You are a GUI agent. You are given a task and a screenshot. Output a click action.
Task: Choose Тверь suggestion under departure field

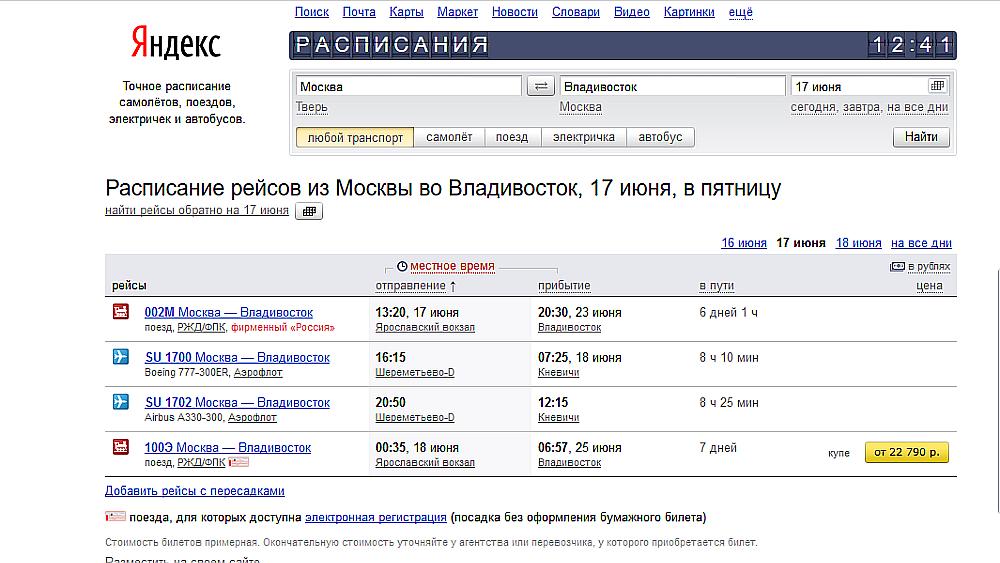(311, 107)
